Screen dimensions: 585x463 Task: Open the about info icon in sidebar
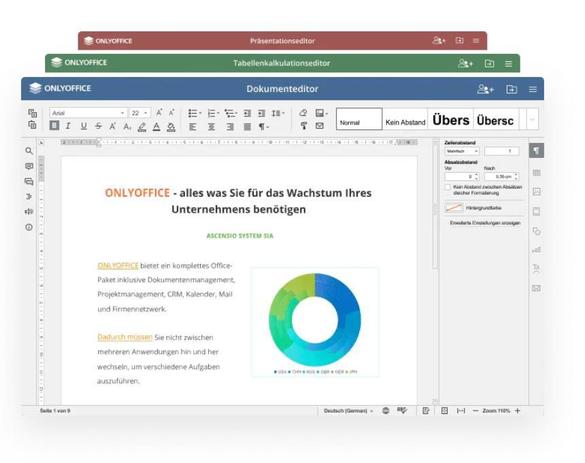tap(29, 227)
